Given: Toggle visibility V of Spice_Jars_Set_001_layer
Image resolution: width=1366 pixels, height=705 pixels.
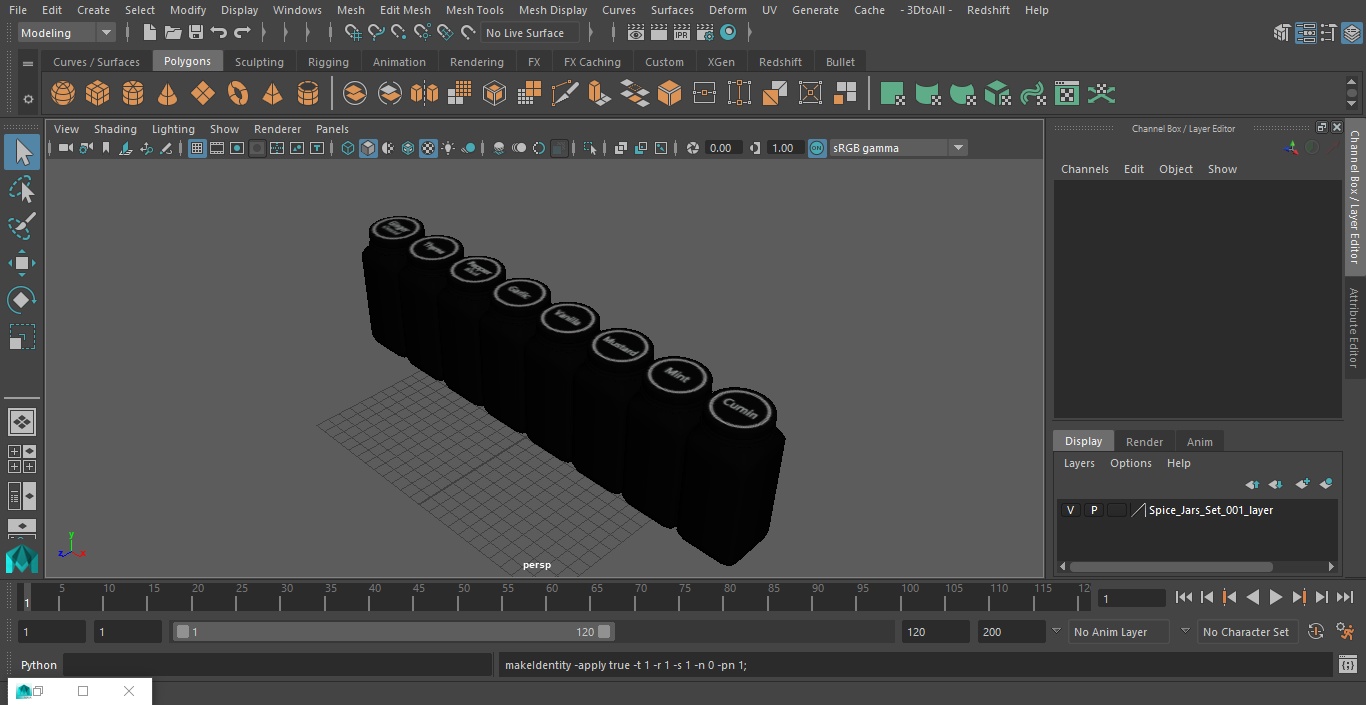Looking at the screenshot, I should click(x=1070, y=510).
